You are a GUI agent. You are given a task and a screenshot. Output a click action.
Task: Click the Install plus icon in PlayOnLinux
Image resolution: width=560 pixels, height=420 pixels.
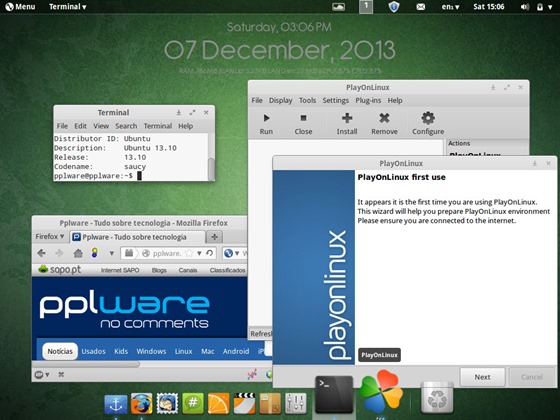[347, 118]
